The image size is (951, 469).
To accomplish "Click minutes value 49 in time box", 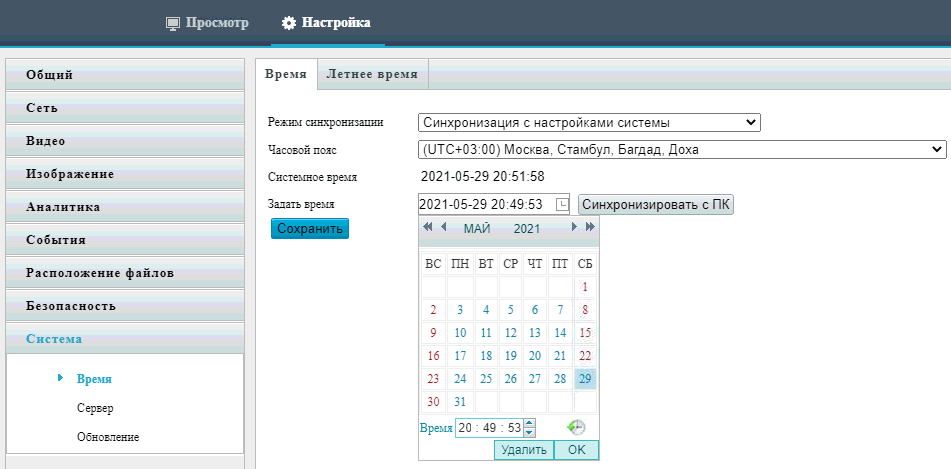I will 490,428.
